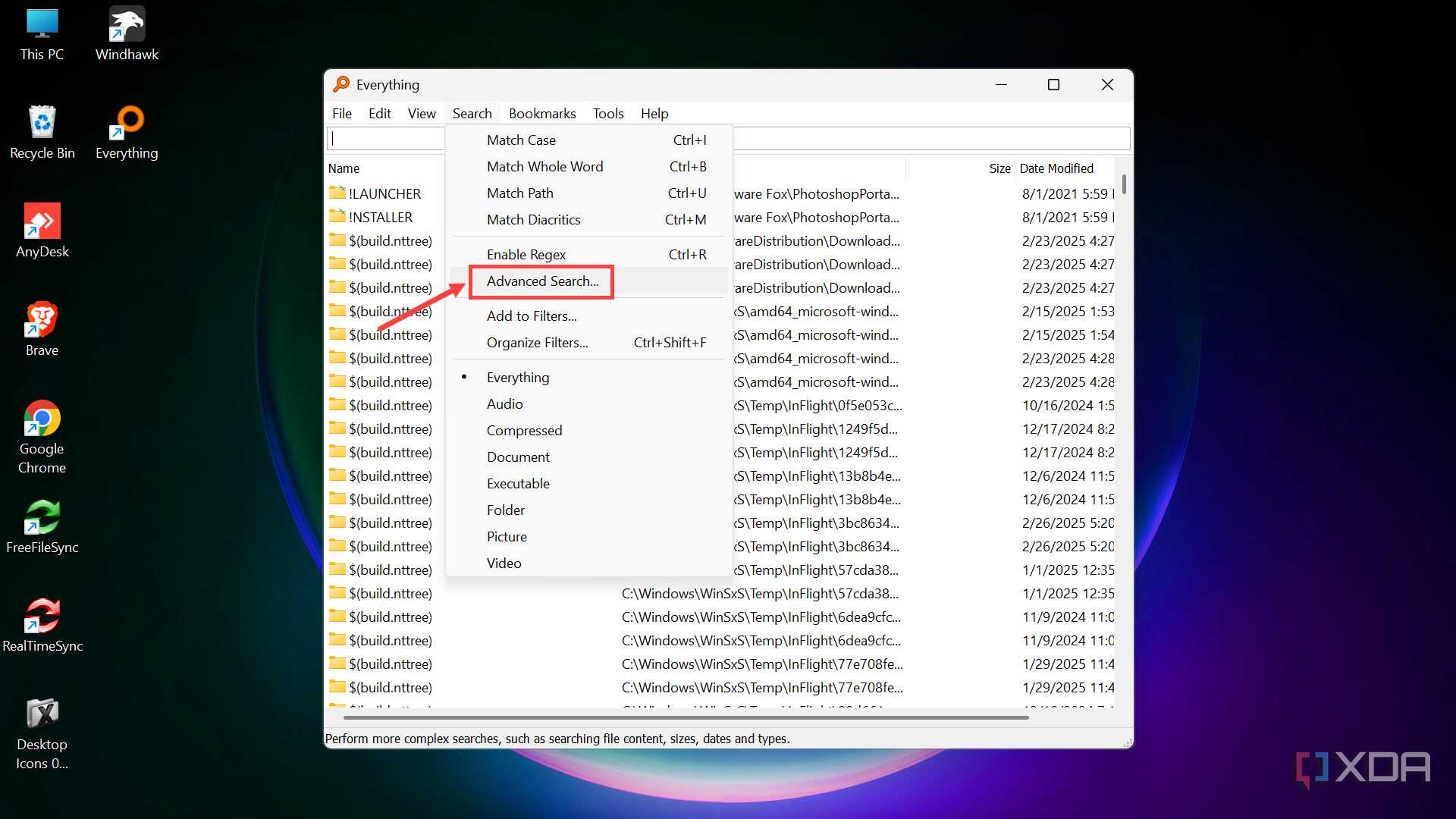
Task: Choose the Picture filter
Action: coord(589,537)
